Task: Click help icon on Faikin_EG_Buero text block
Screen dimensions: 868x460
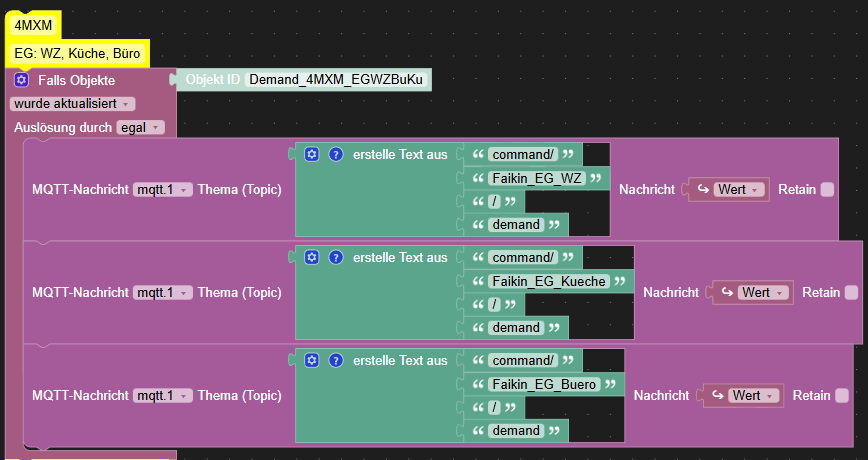Action: click(336, 360)
